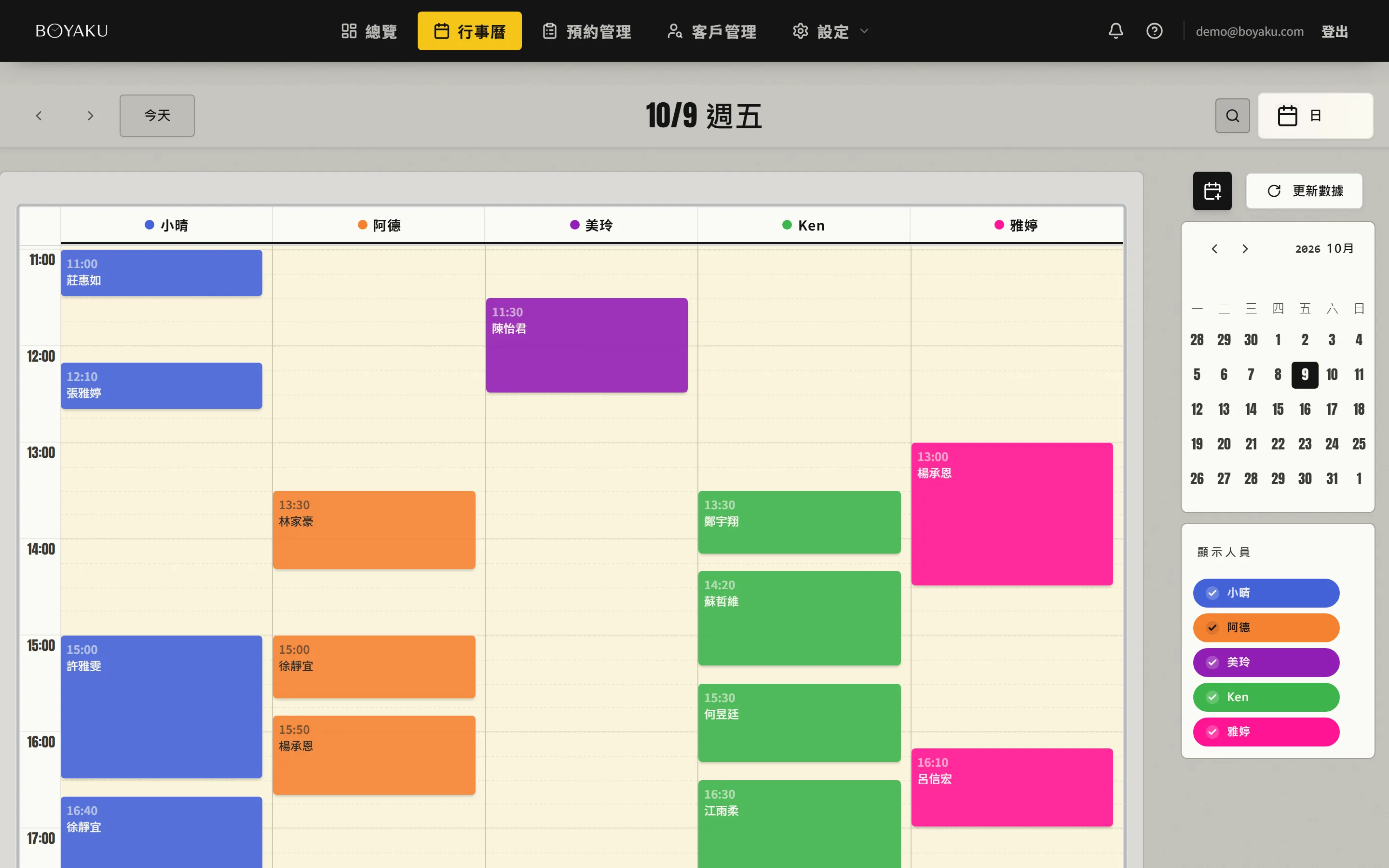Open the 總覽 overview tab
Screen dimensions: 1389x868
click(x=369, y=31)
